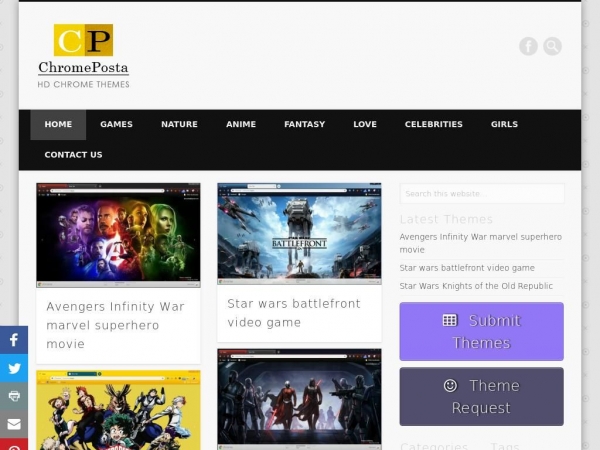Share via Twitter sidebar button
600x450 pixels.
tap(14, 368)
